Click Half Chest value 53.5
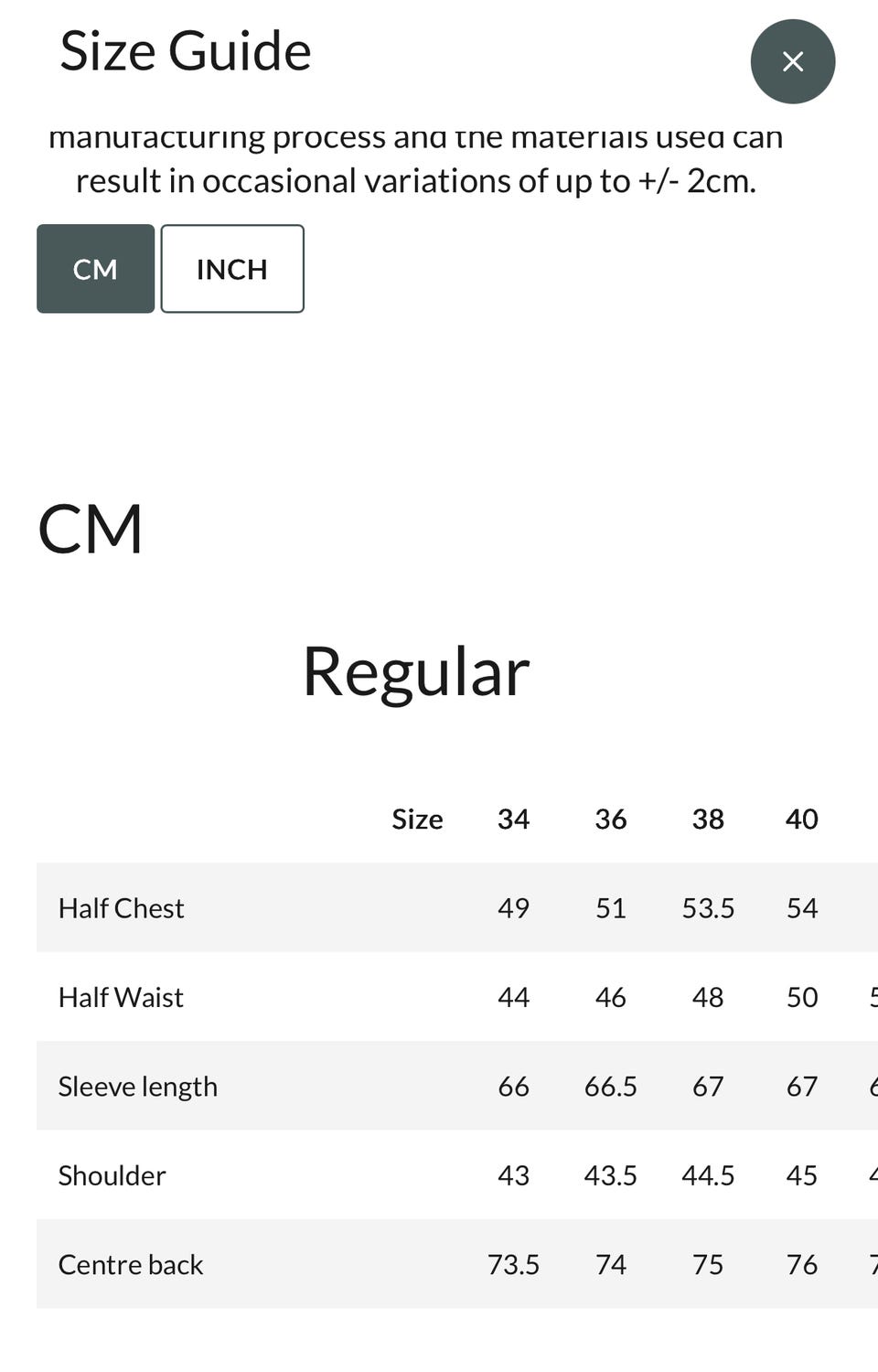 pyautogui.click(x=708, y=907)
